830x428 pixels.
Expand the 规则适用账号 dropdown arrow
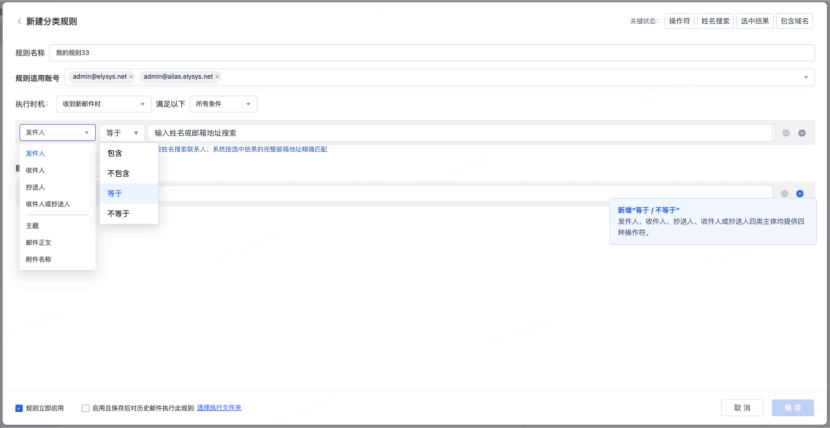(x=806, y=77)
